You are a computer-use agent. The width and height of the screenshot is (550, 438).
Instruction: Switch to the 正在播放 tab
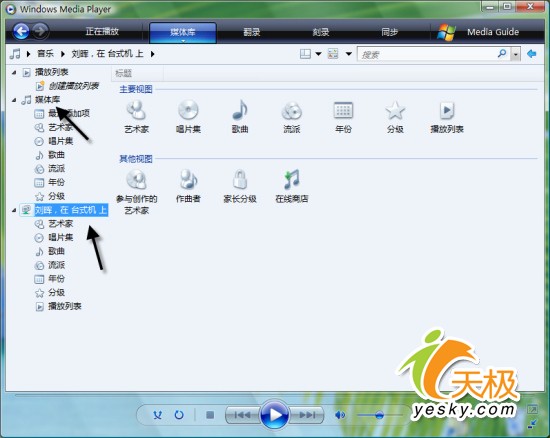102,32
